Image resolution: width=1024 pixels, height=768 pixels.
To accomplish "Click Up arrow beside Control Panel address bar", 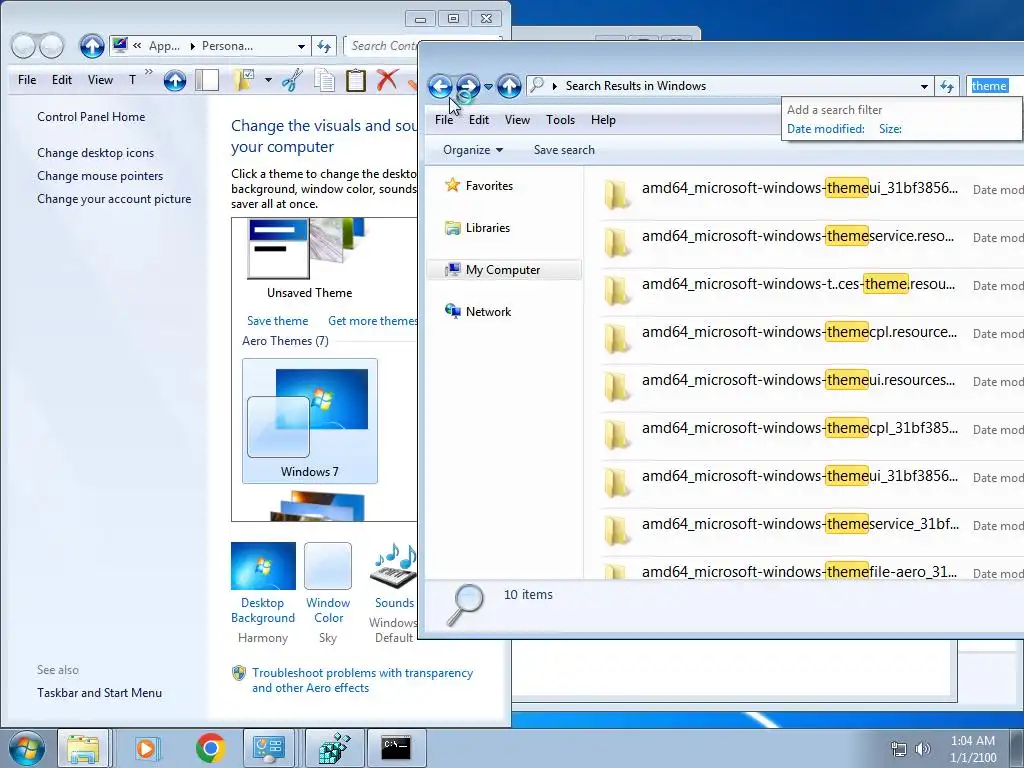I will 92,46.
